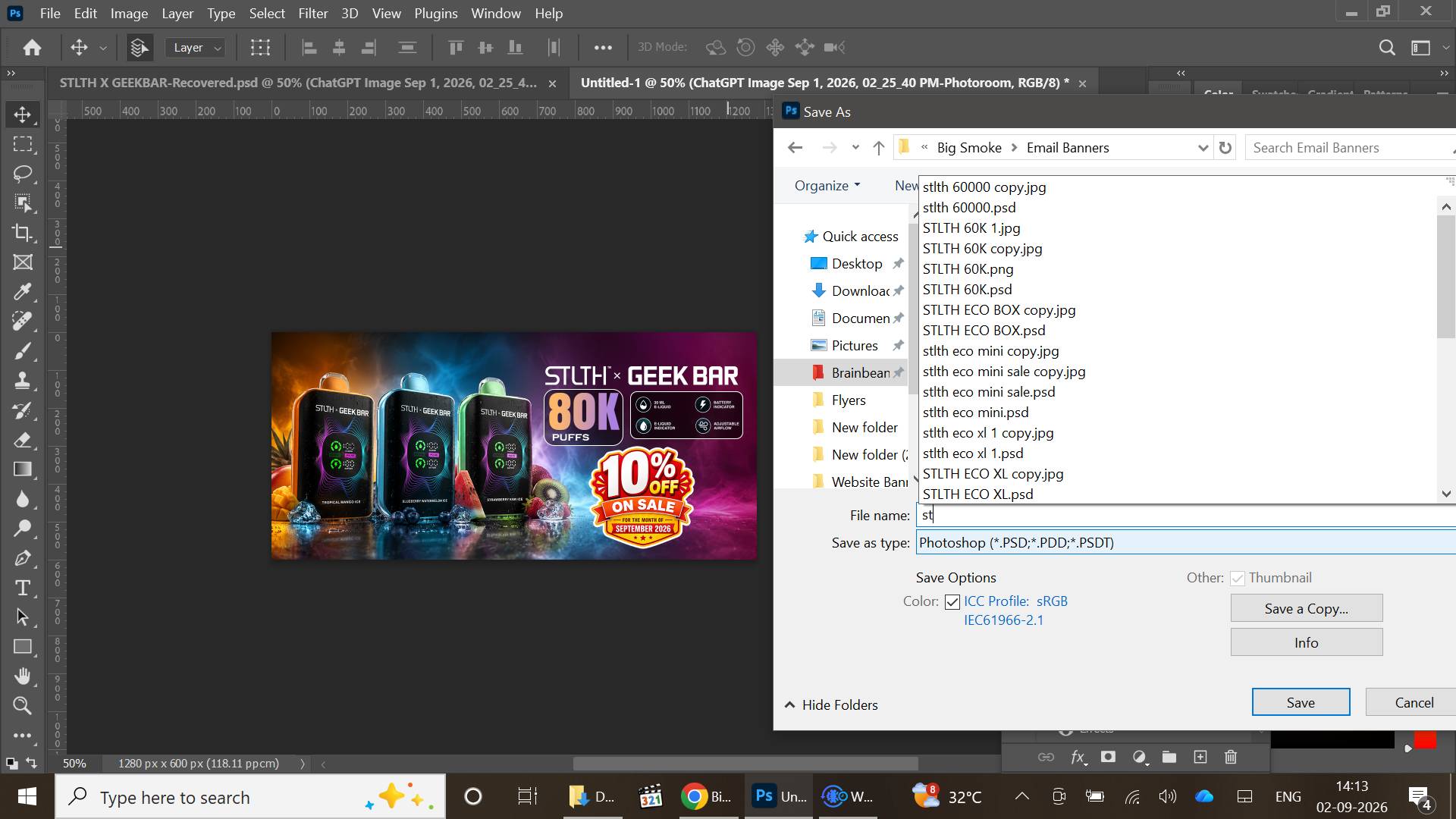Toggle the ICC Profile checkbox

click(x=952, y=602)
